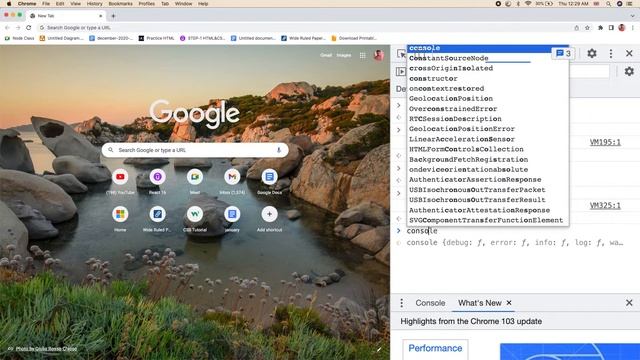Open DevTools settings gear icon
This screenshot has width=640, height=360.
pos(592,53)
